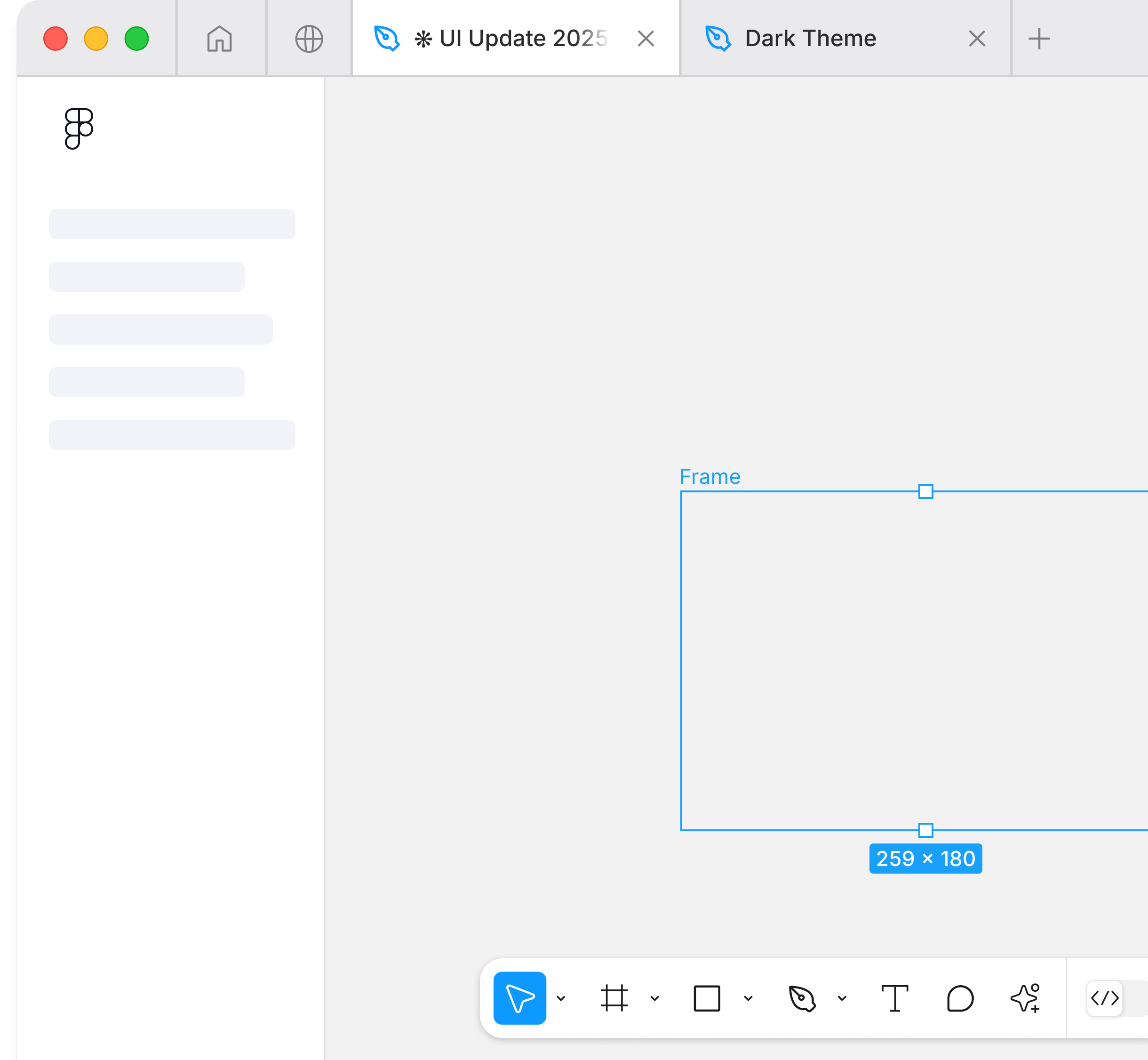Click the 259 × 180 size badge
This screenshot has width=1148, height=1060.
pyautogui.click(x=925, y=859)
